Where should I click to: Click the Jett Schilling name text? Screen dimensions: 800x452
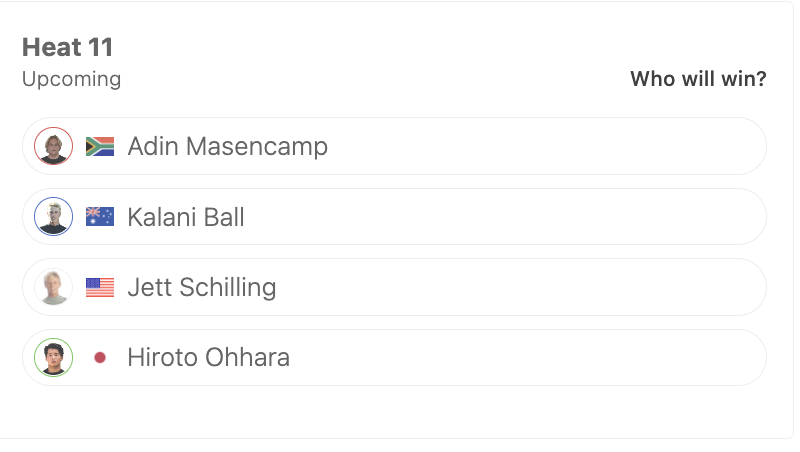202,287
